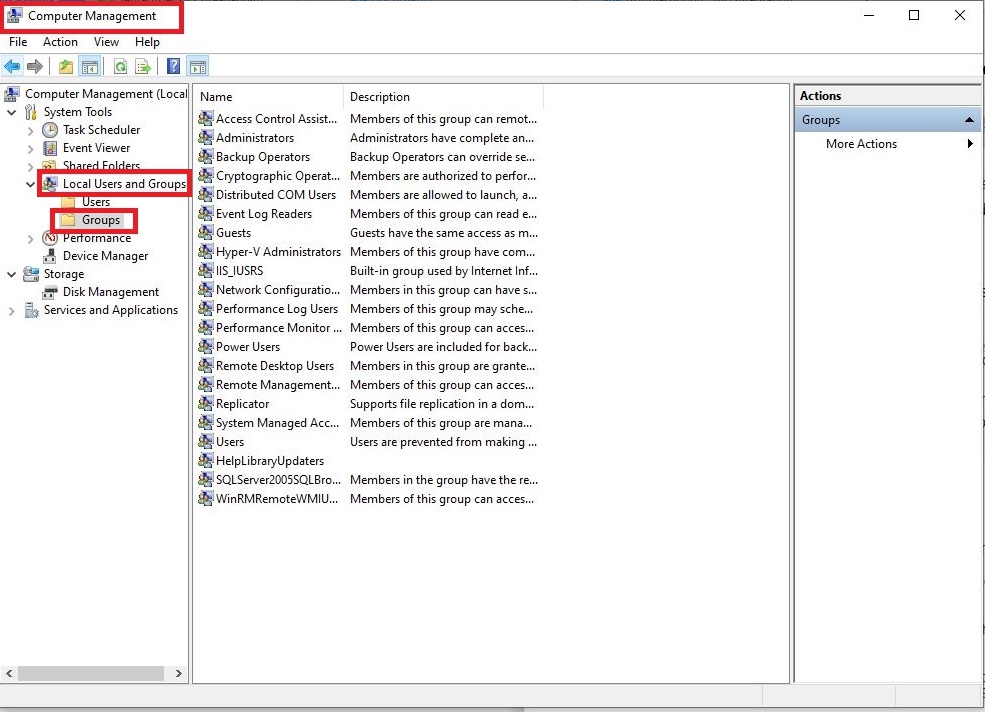Select System Managed Acc... group
The image size is (985, 712).
[x=277, y=423]
